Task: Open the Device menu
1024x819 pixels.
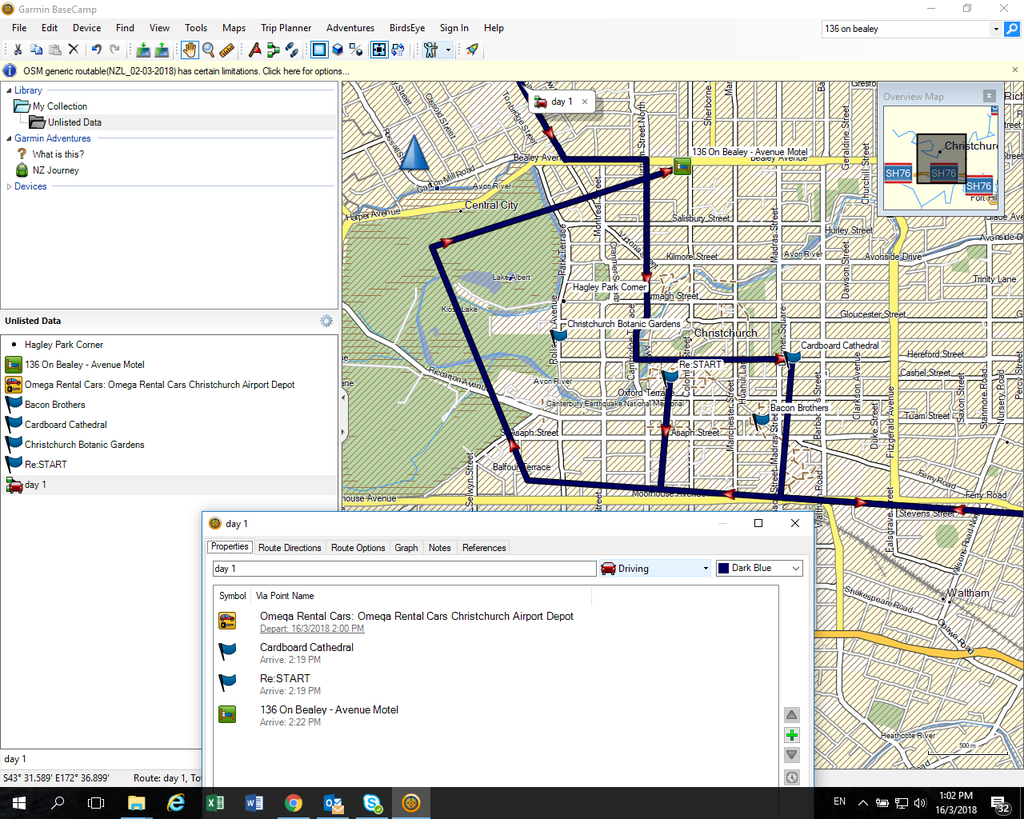Action: click(x=87, y=28)
